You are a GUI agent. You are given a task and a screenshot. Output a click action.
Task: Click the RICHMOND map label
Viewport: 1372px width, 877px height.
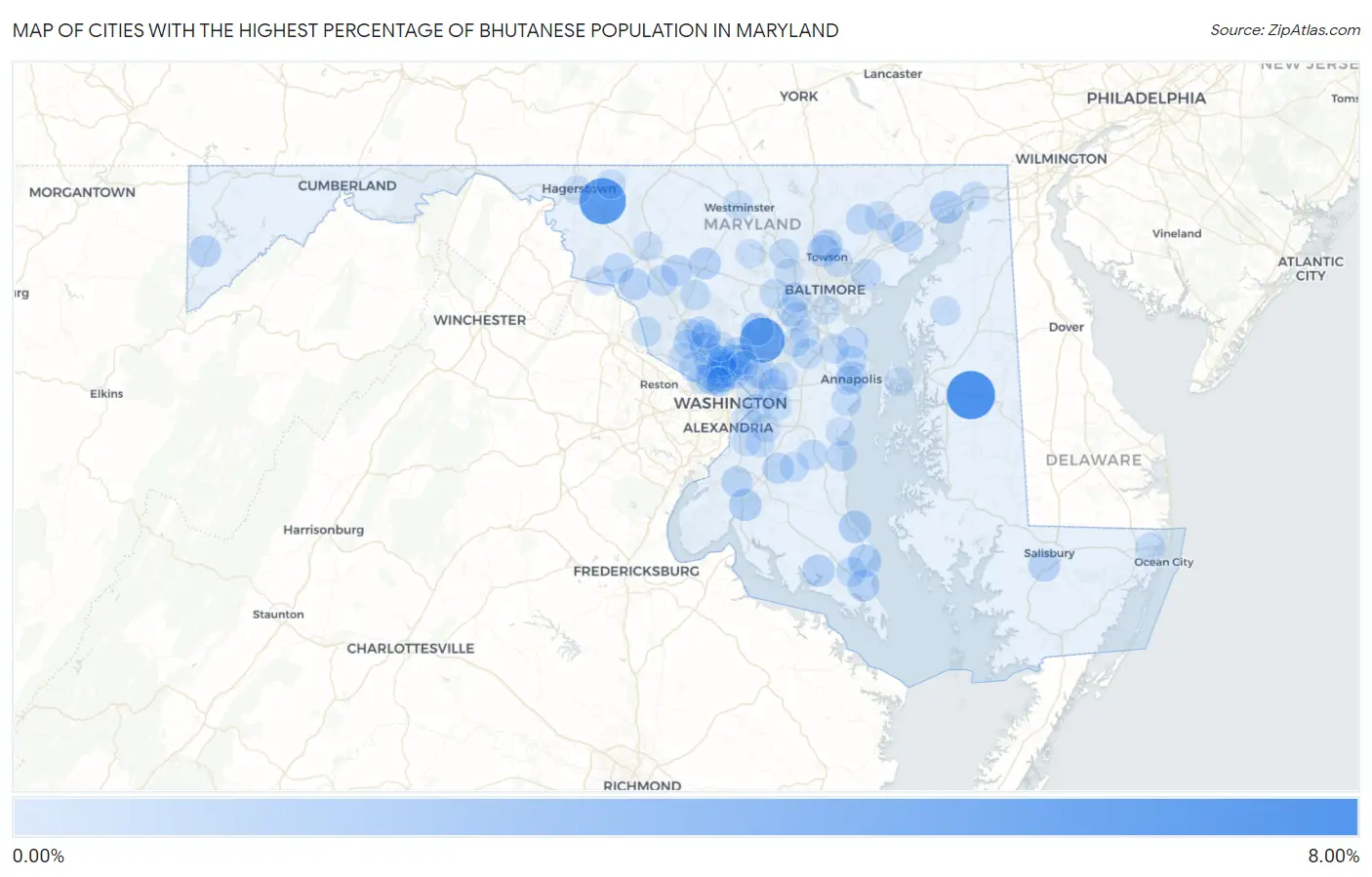[x=642, y=784]
